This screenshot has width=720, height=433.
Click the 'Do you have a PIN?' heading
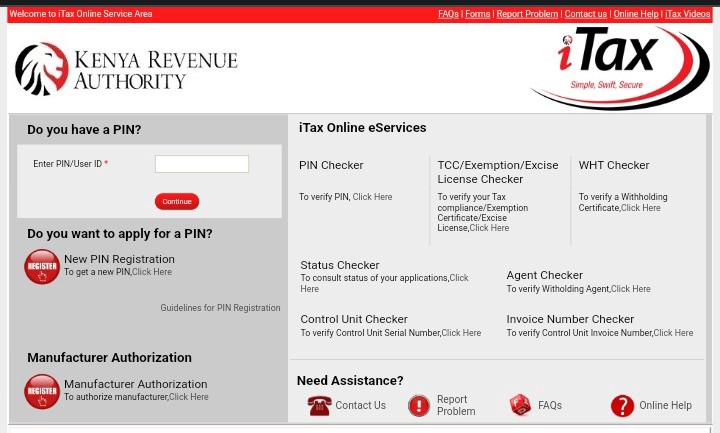coord(84,130)
